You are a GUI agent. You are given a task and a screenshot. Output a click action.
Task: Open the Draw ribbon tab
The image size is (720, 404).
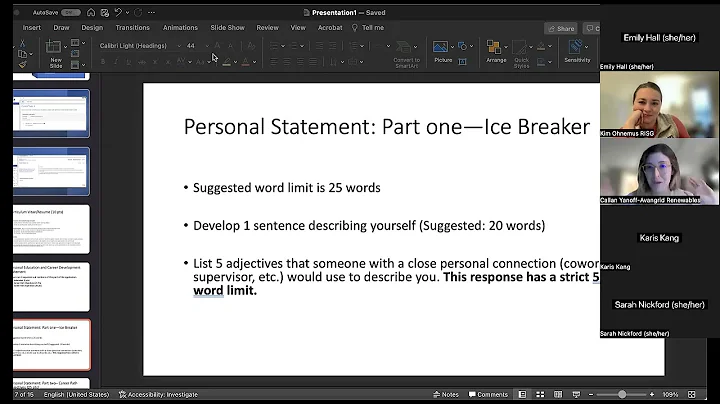click(61, 28)
